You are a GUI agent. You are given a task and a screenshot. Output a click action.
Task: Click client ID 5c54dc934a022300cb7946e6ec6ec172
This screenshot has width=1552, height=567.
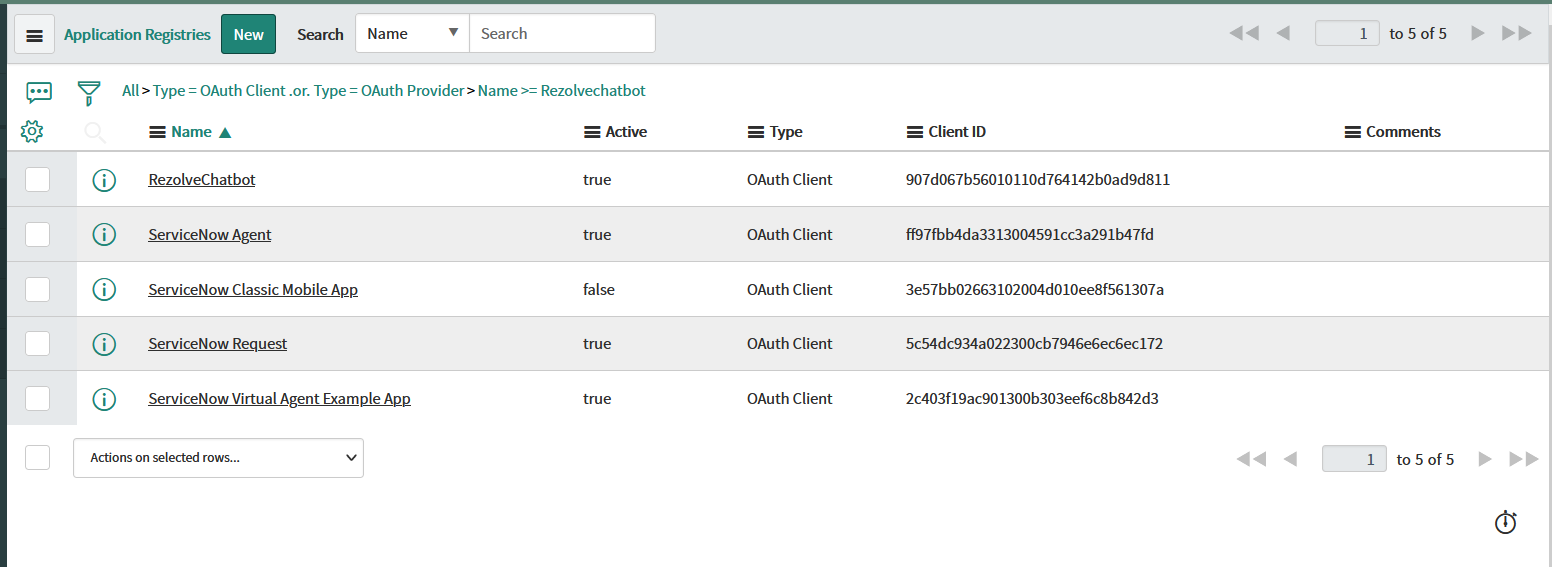coord(1034,344)
